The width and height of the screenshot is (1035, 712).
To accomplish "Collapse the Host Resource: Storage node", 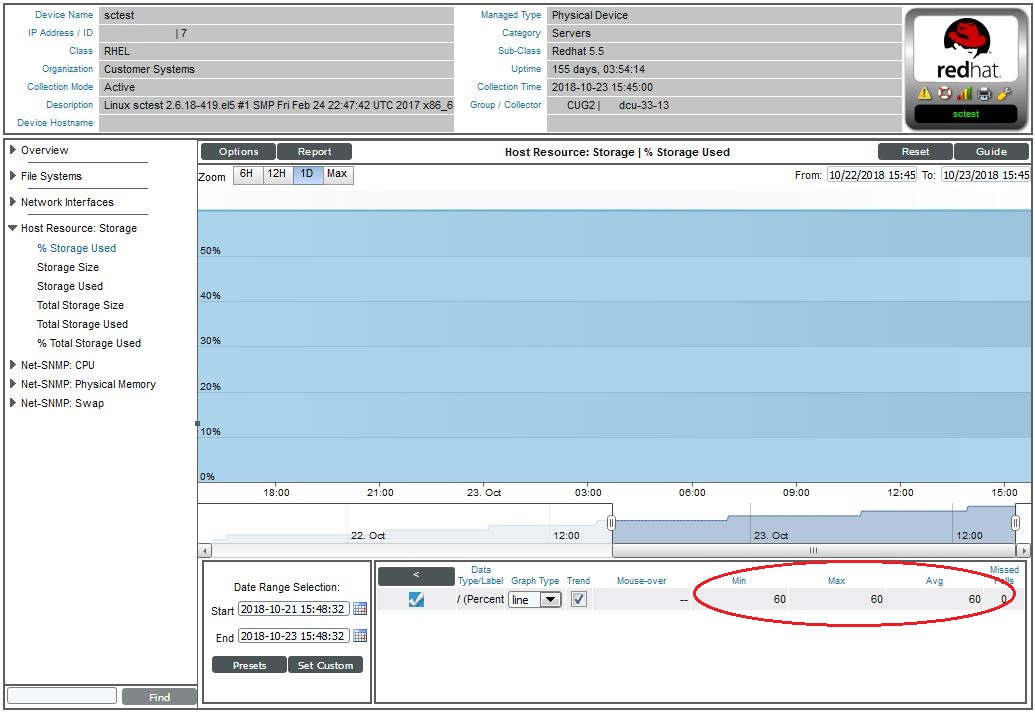I will (13, 228).
